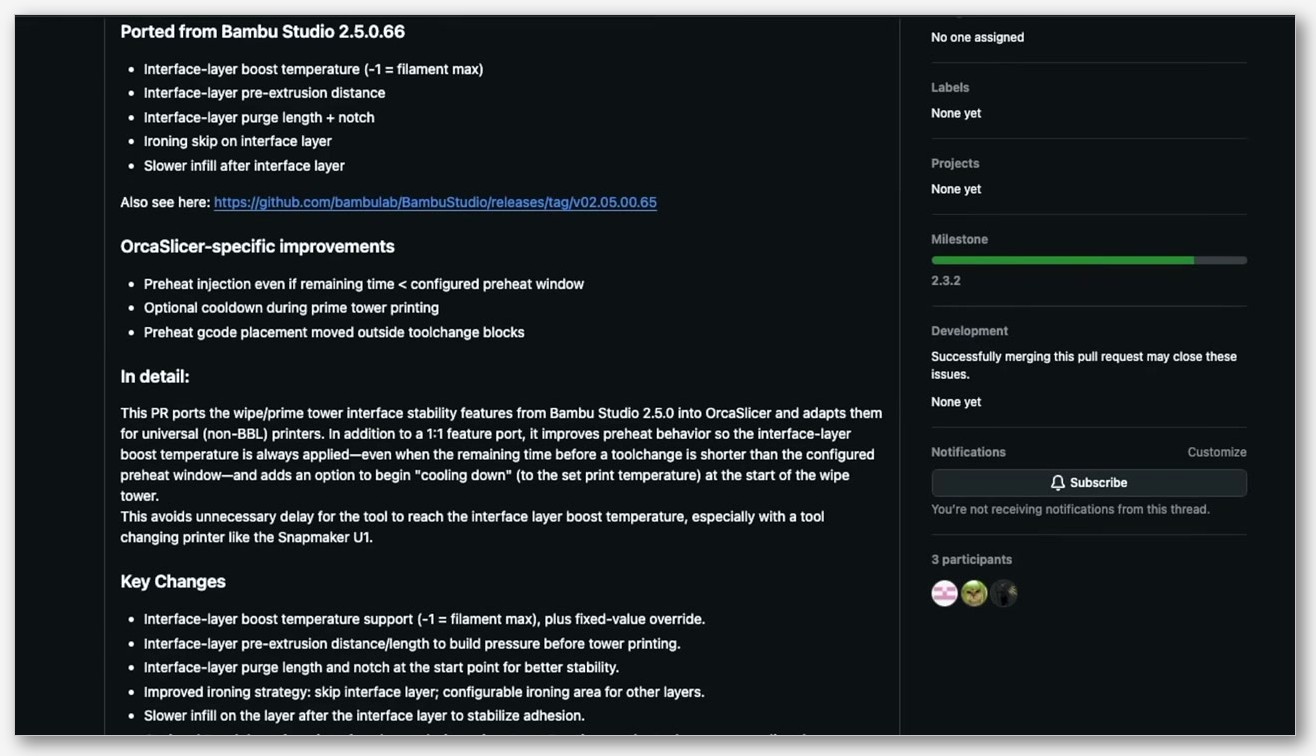This screenshot has width=1316, height=756.
Task: Click 'Preheat injection even if remaining time' bullet
Action: click(x=364, y=284)
